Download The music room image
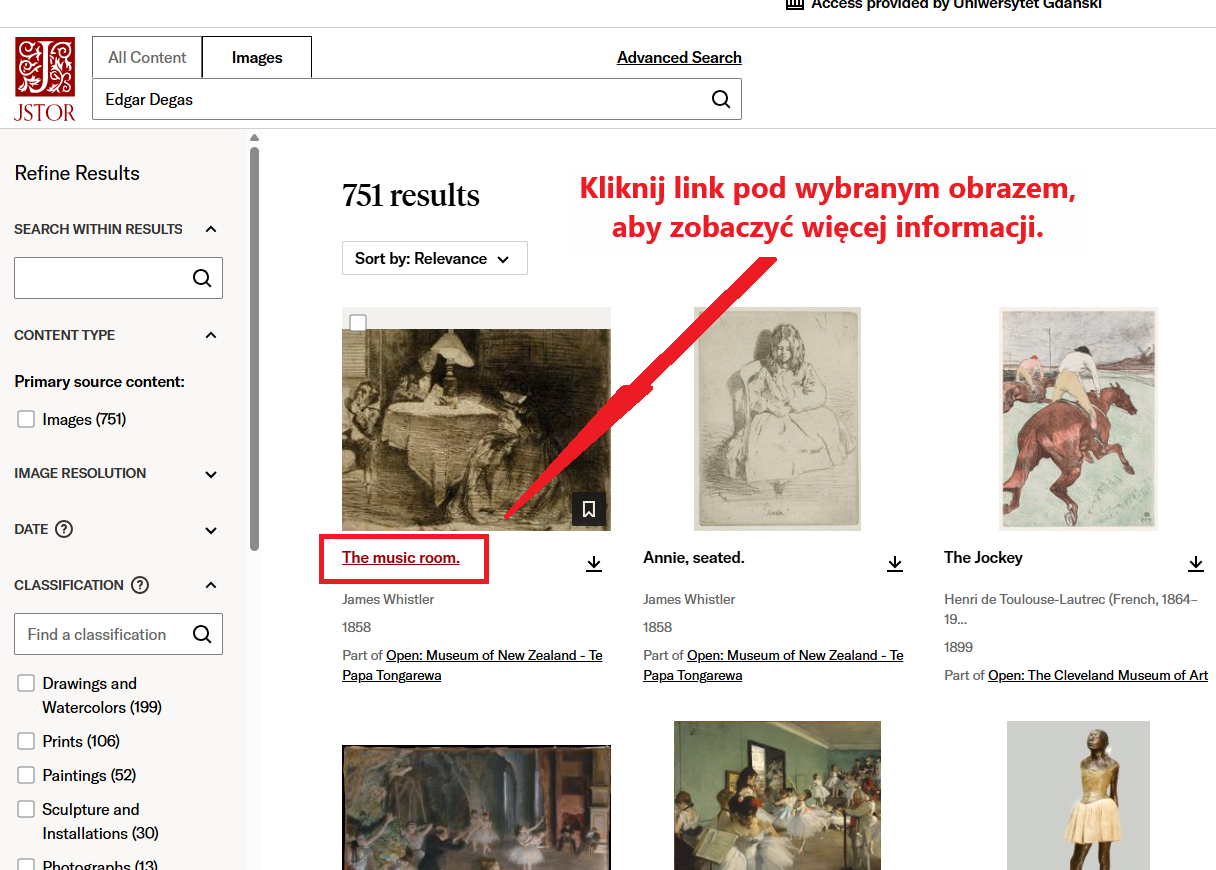This screenshot has width=1216, height=870. [x=594, y=564]
